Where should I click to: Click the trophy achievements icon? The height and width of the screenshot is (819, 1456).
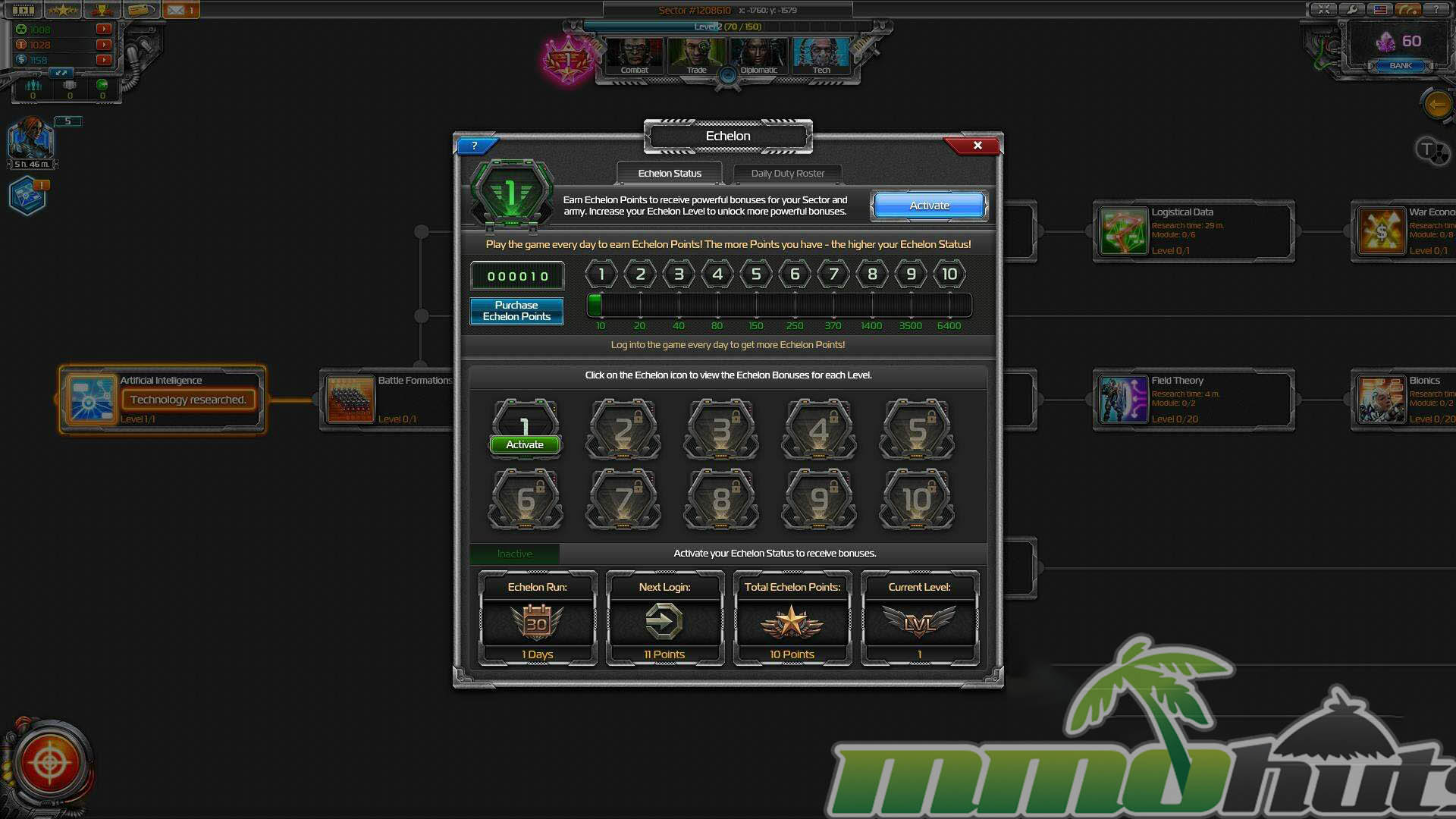point(102,10)
